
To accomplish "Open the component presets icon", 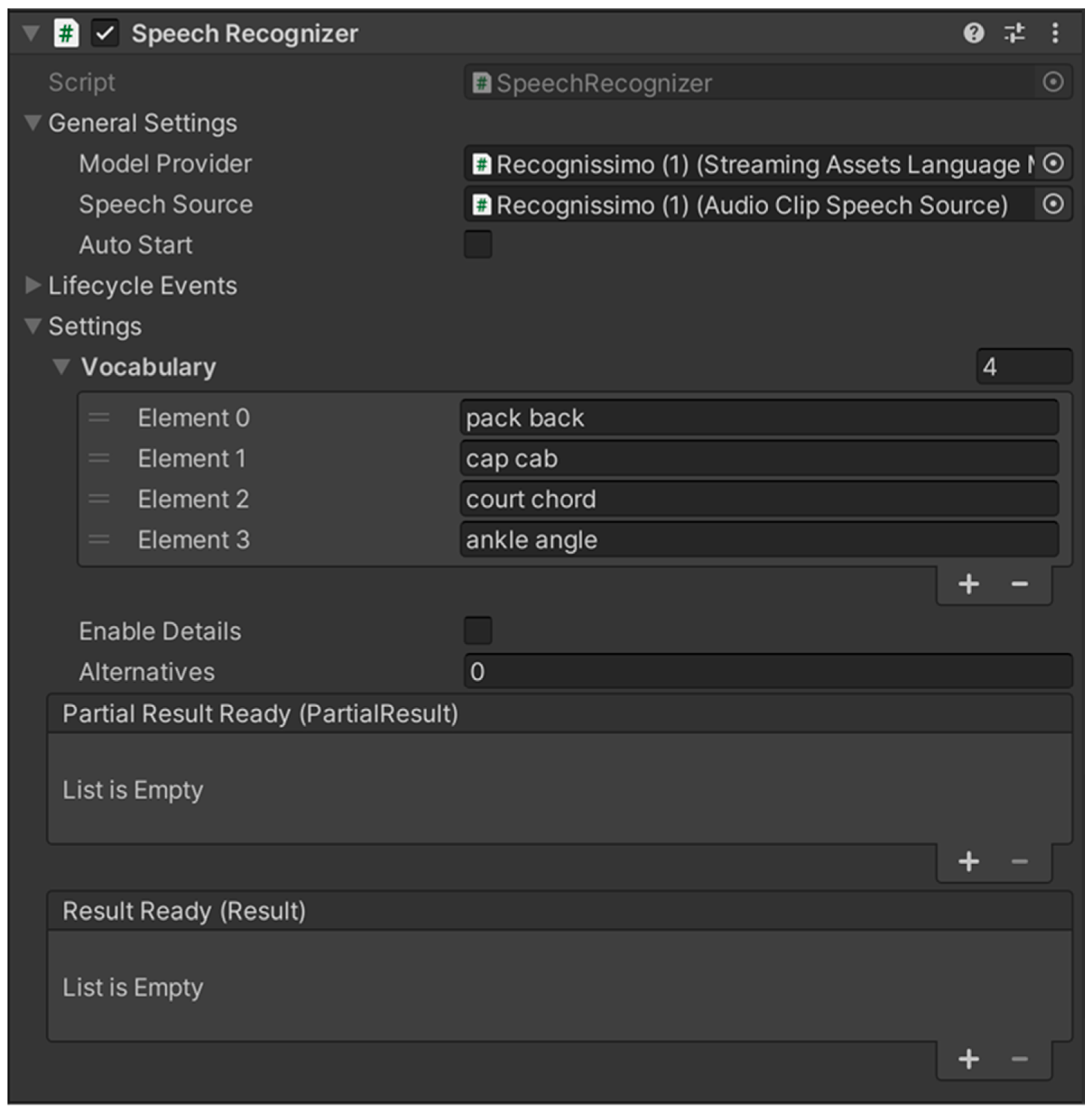I will [1014, 33].
